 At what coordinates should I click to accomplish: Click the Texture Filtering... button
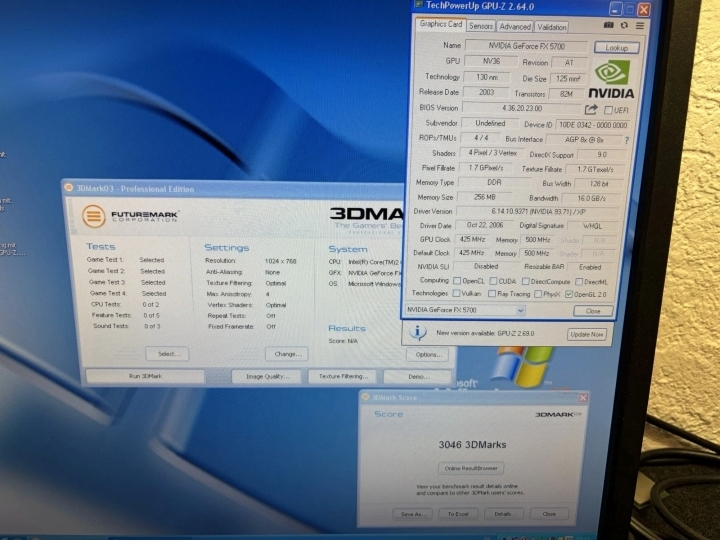click(x=343, y=377)
